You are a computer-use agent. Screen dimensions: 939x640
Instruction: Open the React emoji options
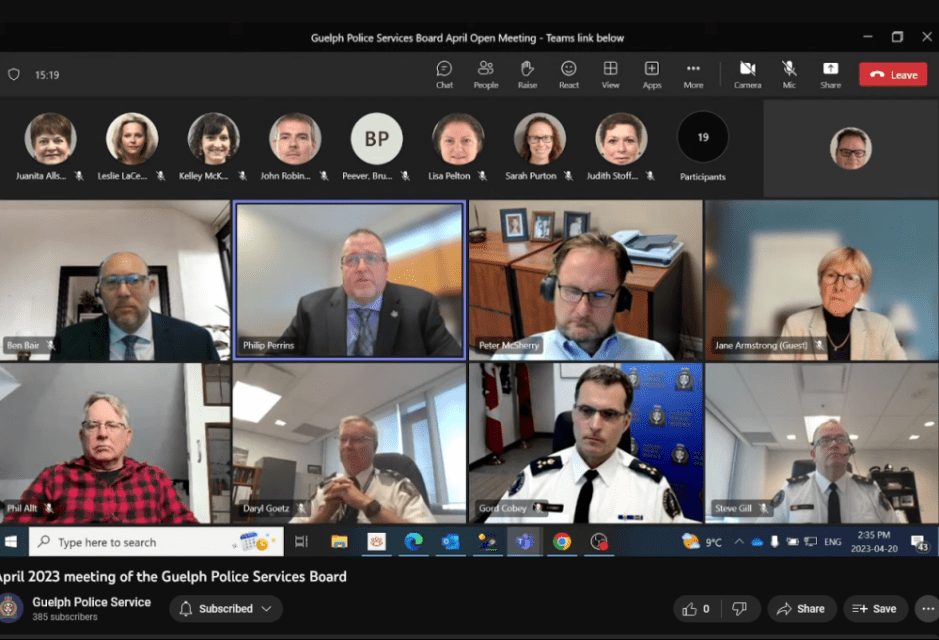click(x=569, y=74)
